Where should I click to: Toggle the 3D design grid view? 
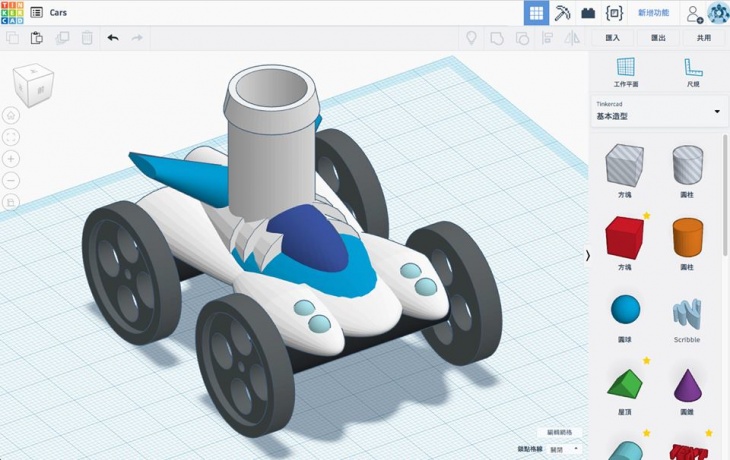[x=536, y=13]
